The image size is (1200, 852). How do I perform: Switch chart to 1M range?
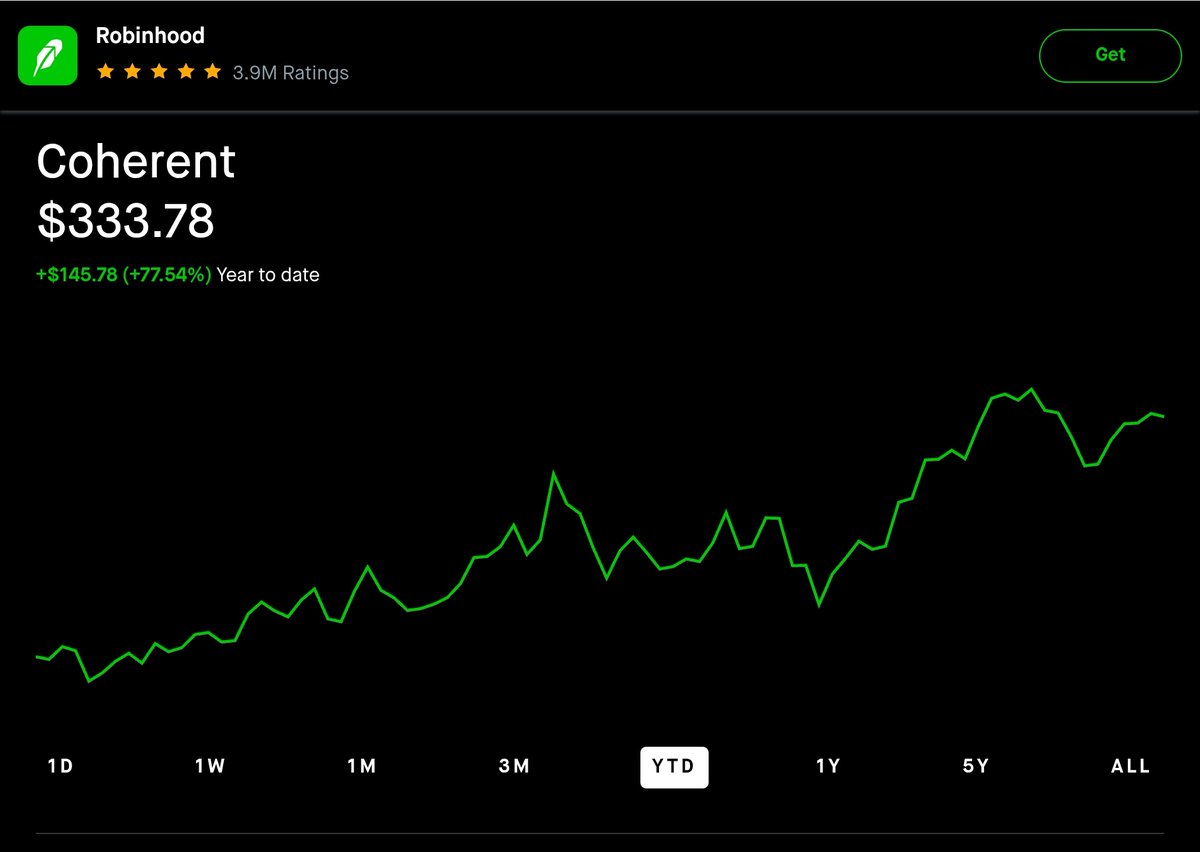362,767
